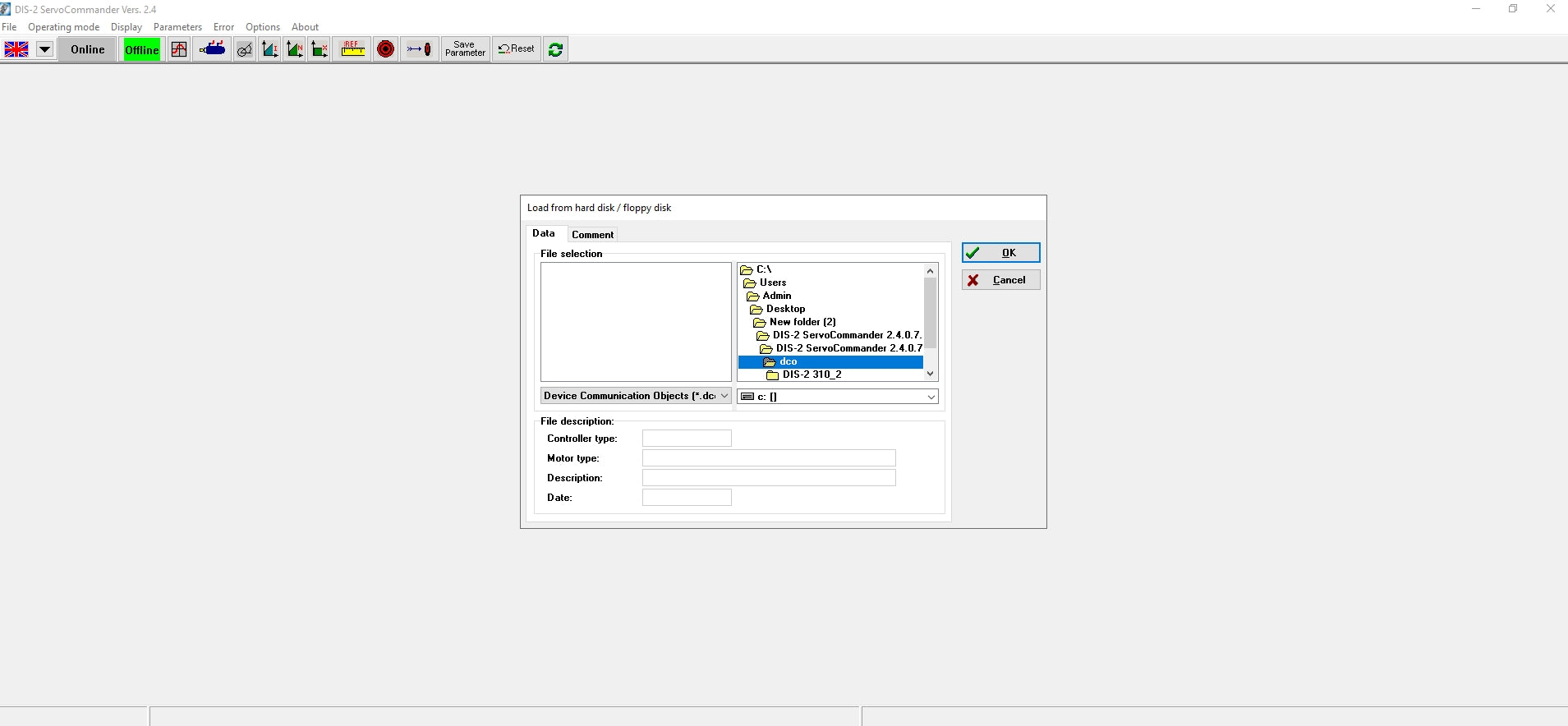The width and height of the screenshot is (1568, 726).
Task: Click the position controller X icon
Action: coord(320,49)
